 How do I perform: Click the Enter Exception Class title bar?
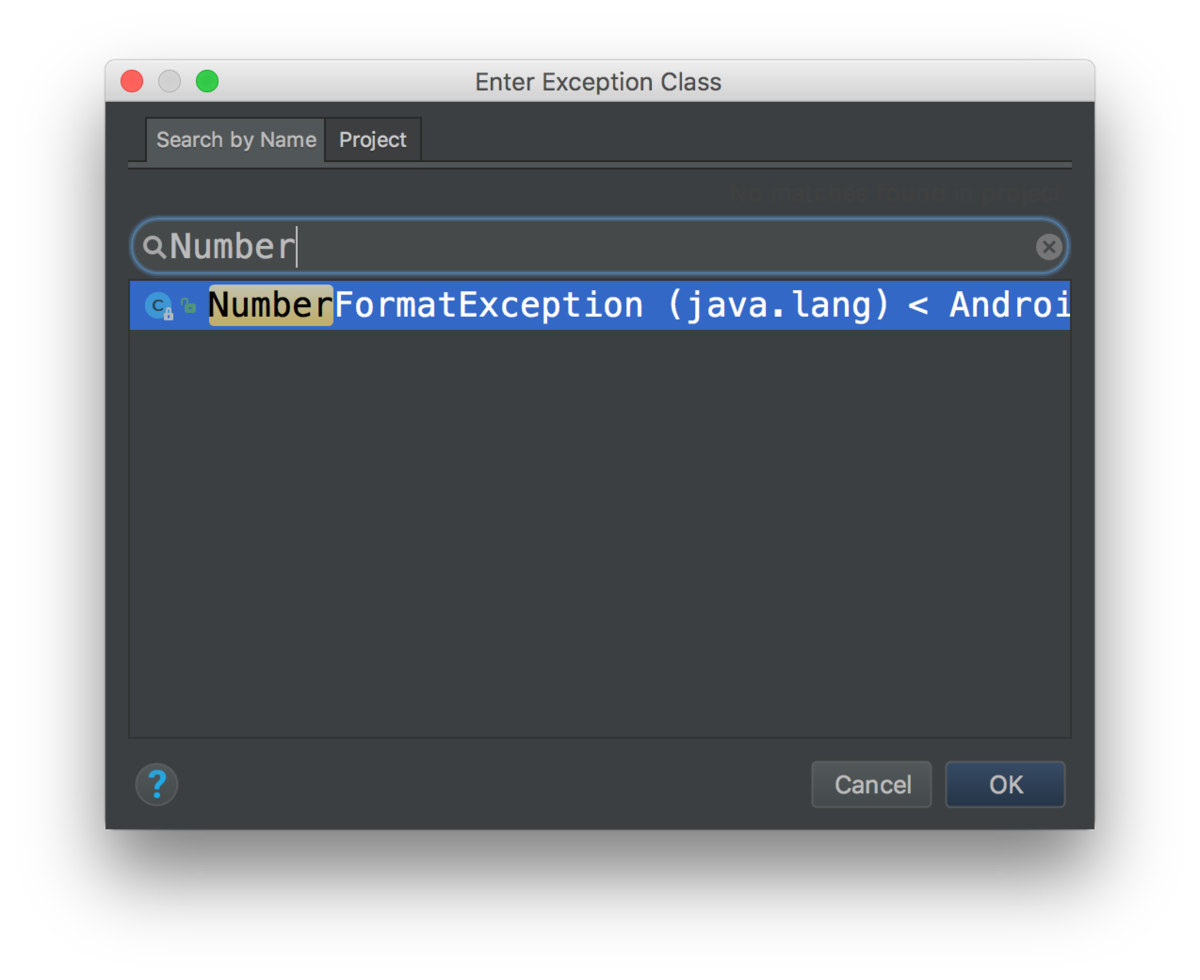pos(598,82)
